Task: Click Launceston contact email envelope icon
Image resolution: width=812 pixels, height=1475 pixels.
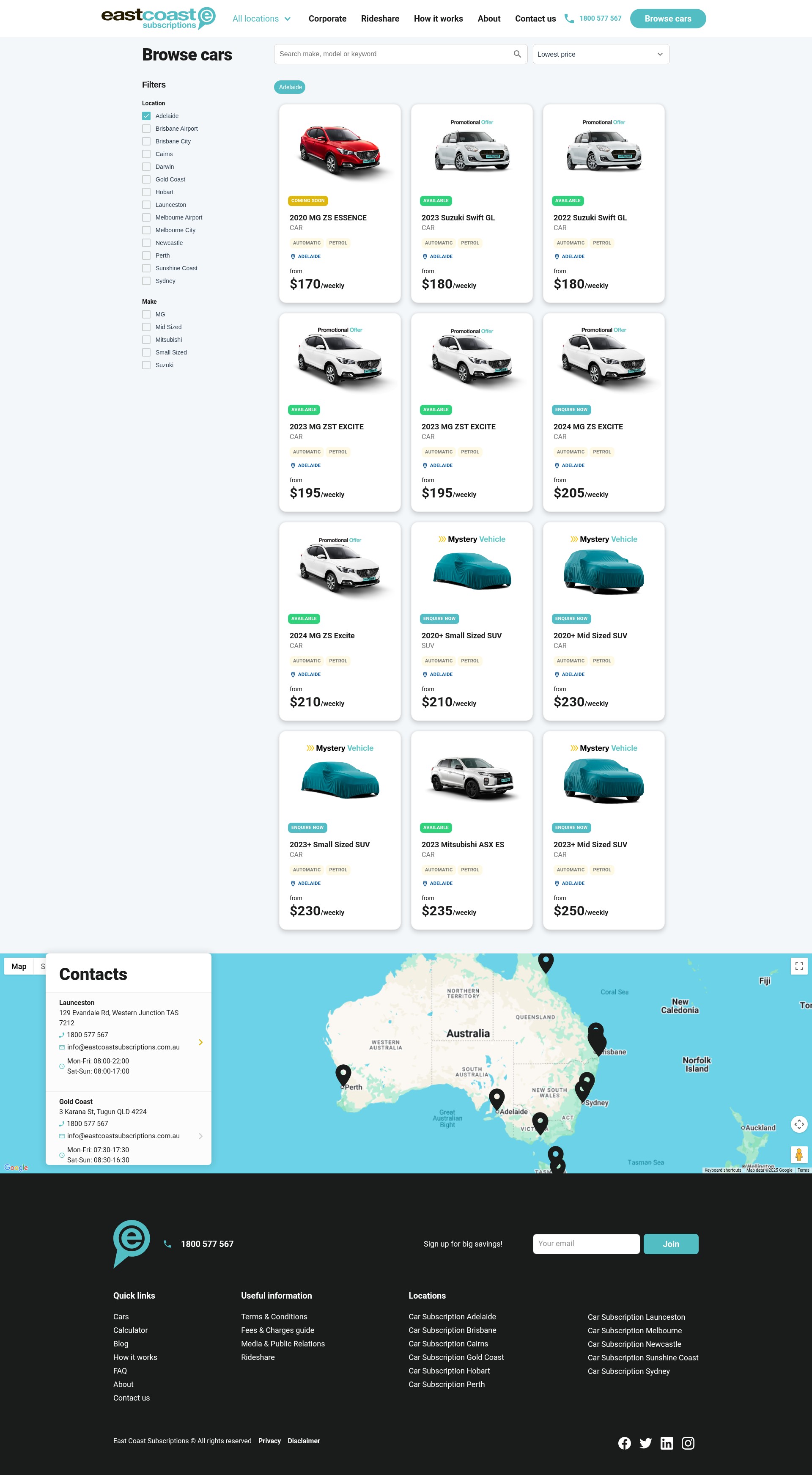Action: (62, 1047)
